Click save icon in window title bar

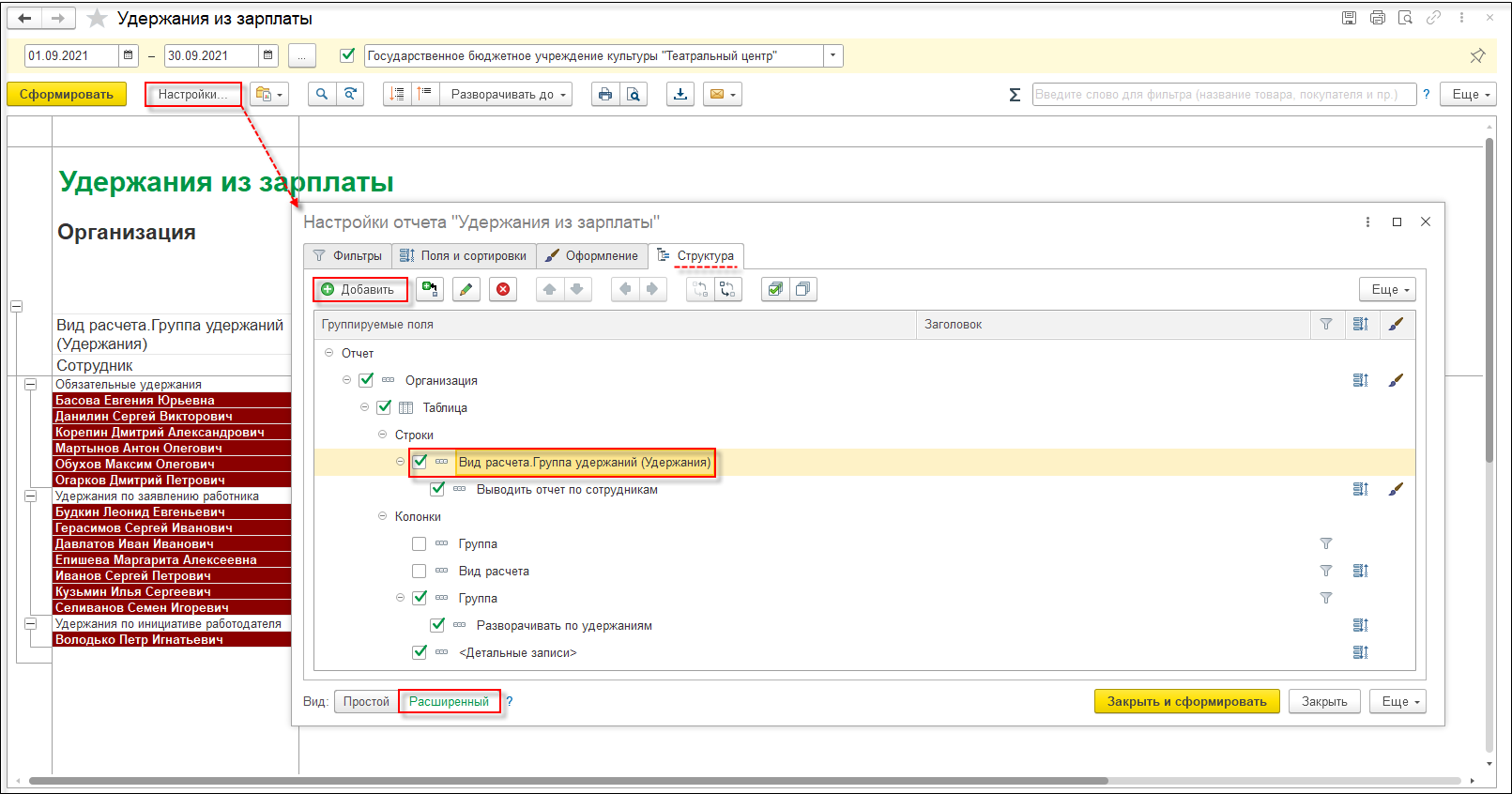pos(1349,18)
